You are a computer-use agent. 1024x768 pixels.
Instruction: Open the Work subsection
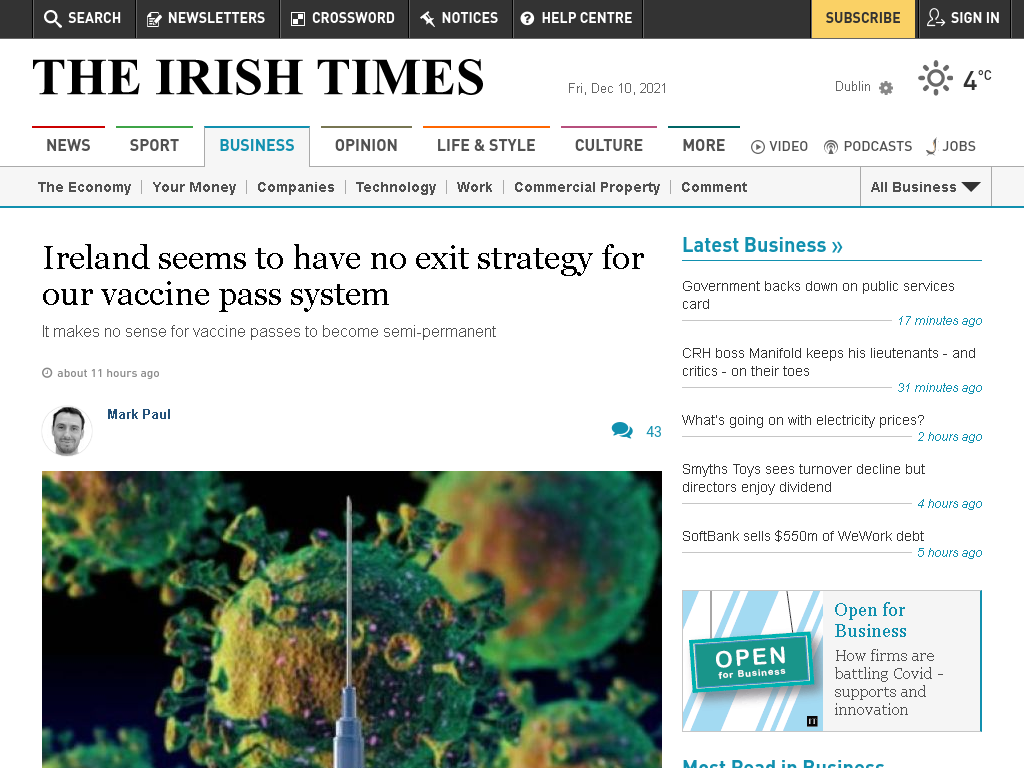(475, 187)
